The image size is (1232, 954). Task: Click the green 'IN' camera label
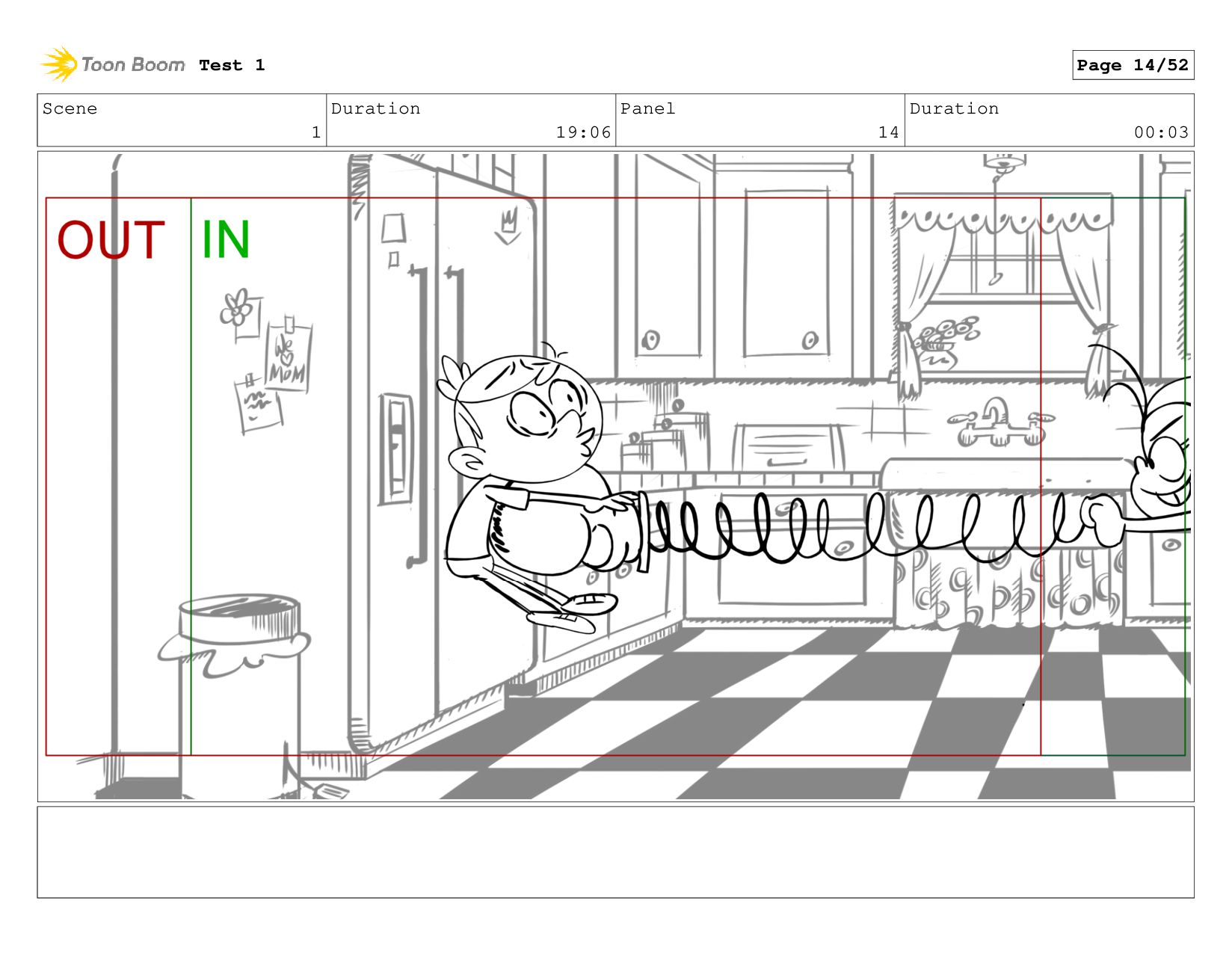coord(225,240)
